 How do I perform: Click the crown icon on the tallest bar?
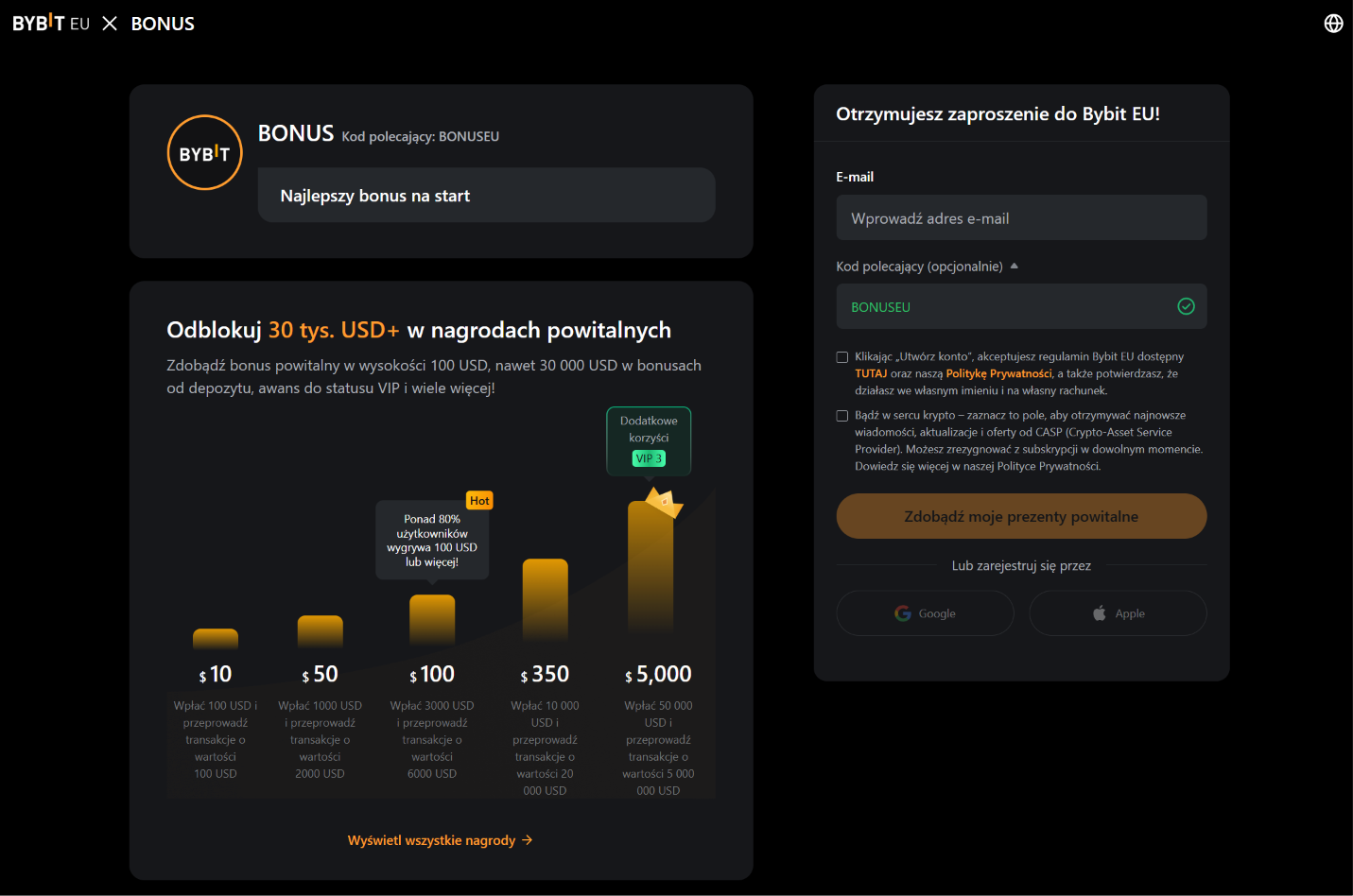663,501
